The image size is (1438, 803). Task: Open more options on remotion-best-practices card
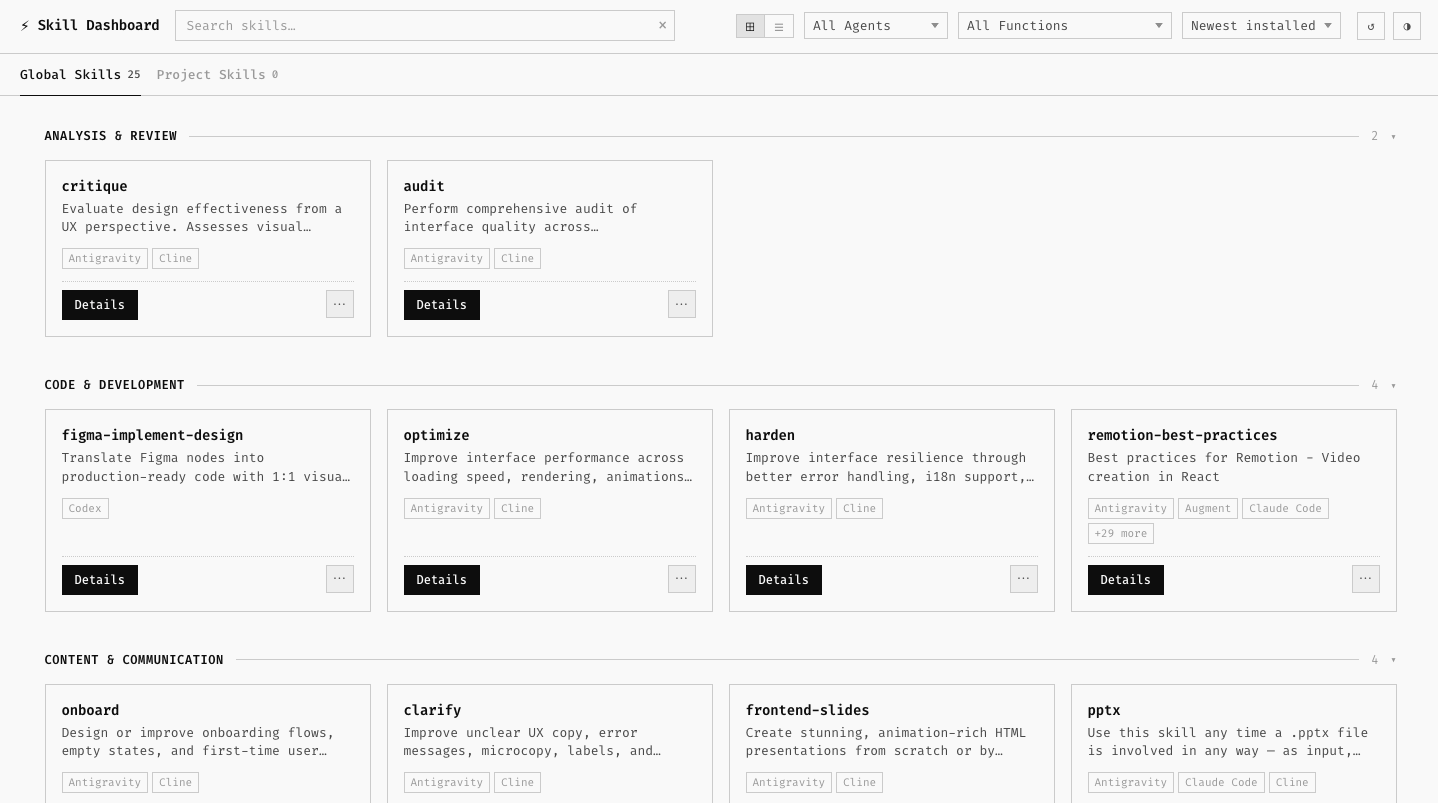coord(1366,579)
